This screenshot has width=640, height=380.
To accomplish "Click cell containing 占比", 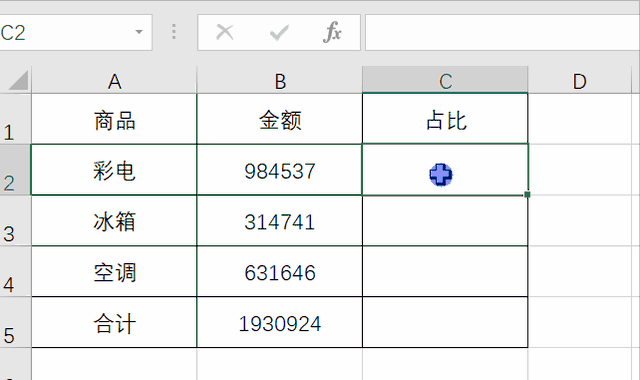I will tap(445, 119).
